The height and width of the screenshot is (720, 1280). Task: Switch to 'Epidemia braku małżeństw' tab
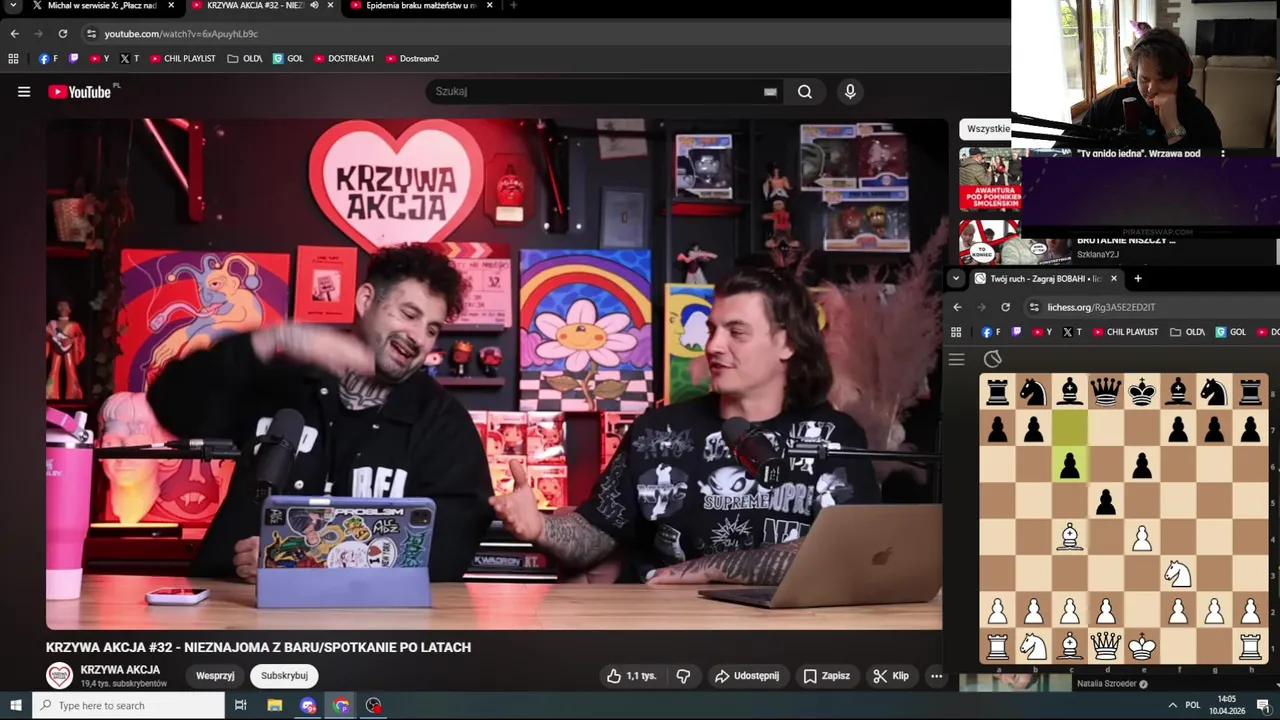[420, 6]
